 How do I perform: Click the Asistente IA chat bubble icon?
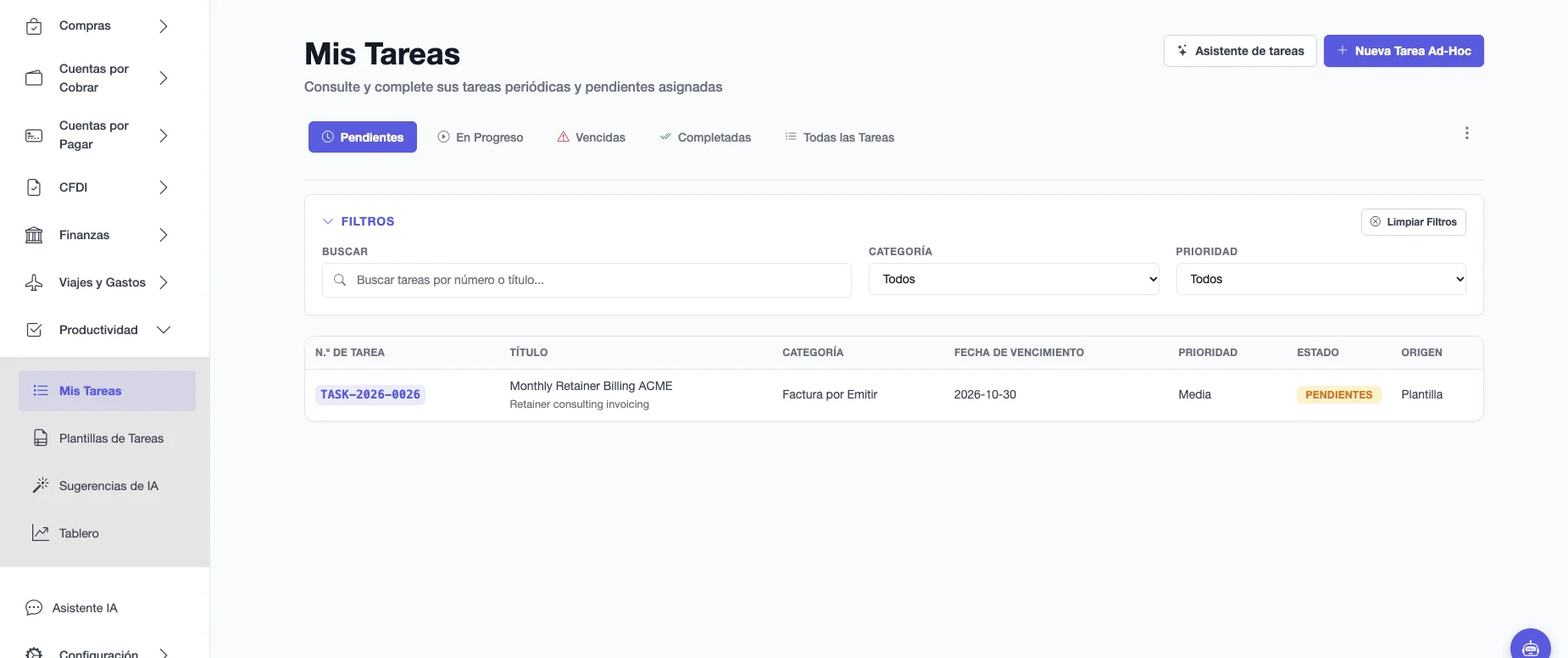pos(34,608)
